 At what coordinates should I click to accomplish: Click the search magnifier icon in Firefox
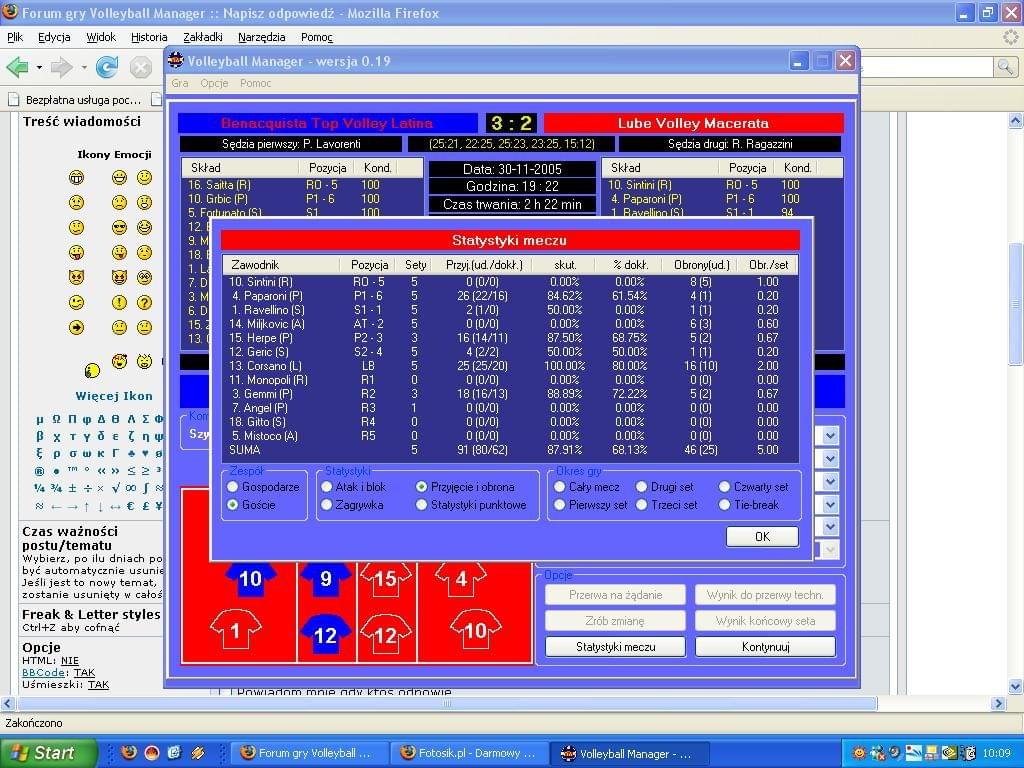click(1005, 67)
